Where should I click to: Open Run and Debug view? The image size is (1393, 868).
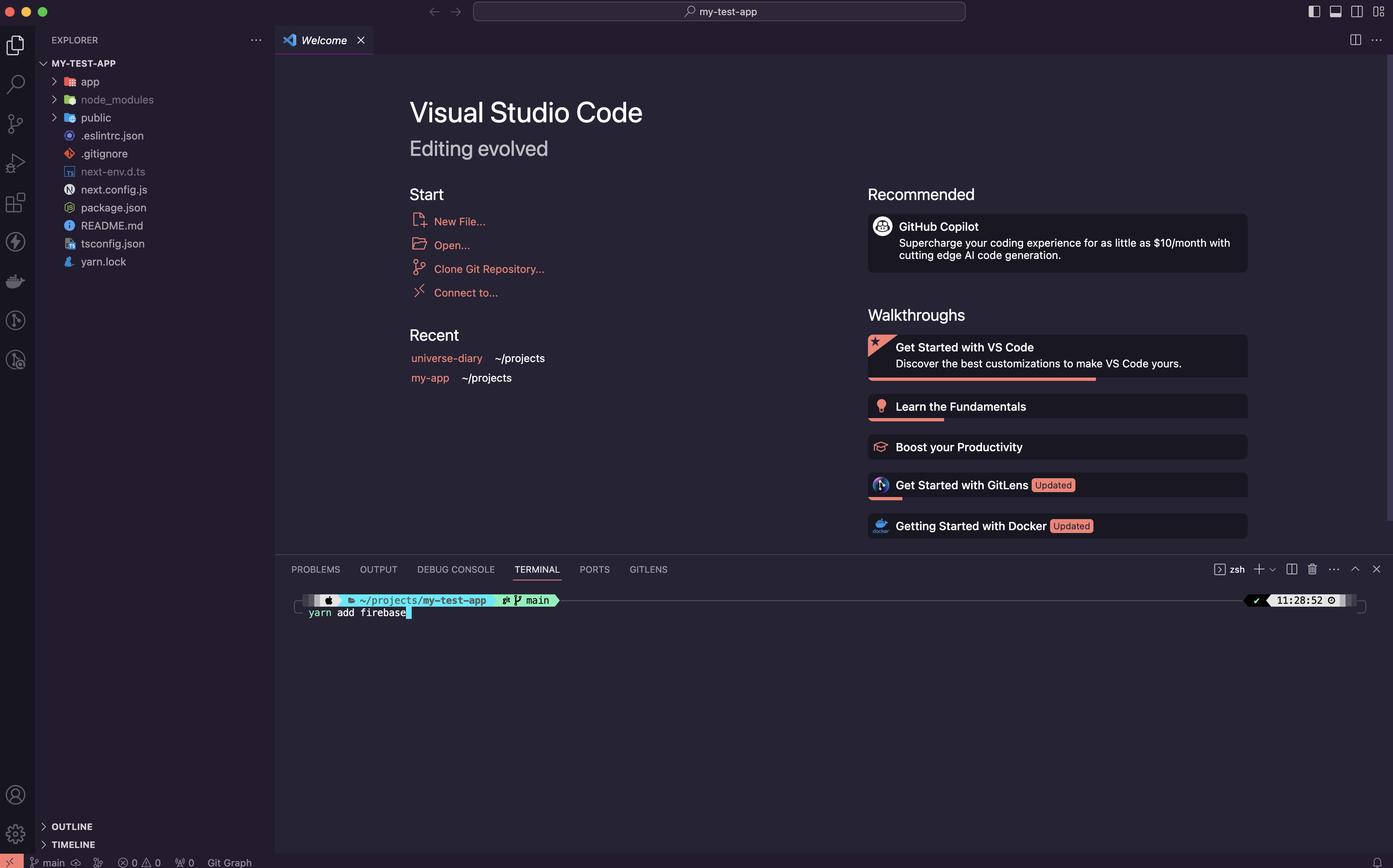point(16,163)
